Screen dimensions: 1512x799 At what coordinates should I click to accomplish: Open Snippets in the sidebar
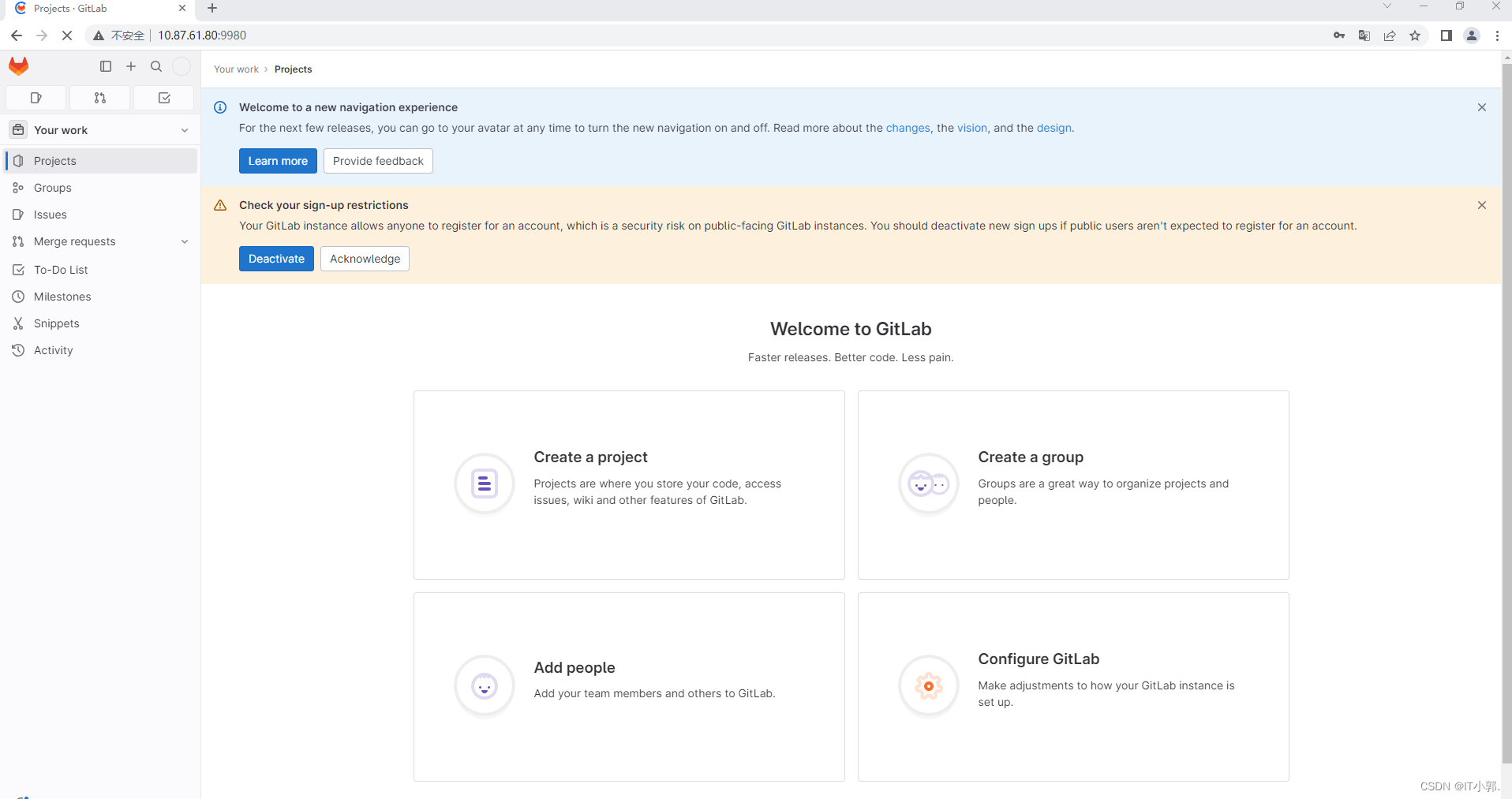click(x=101, y=323)
